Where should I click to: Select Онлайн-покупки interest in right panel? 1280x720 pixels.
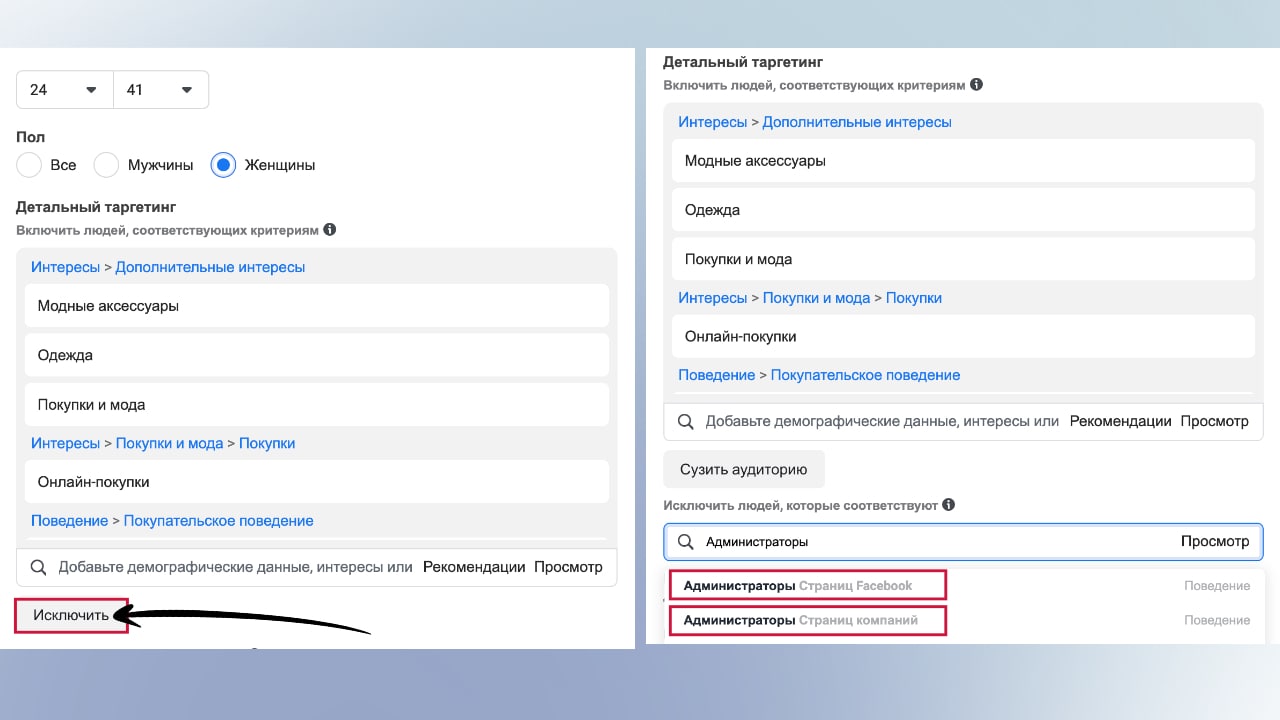740,337
